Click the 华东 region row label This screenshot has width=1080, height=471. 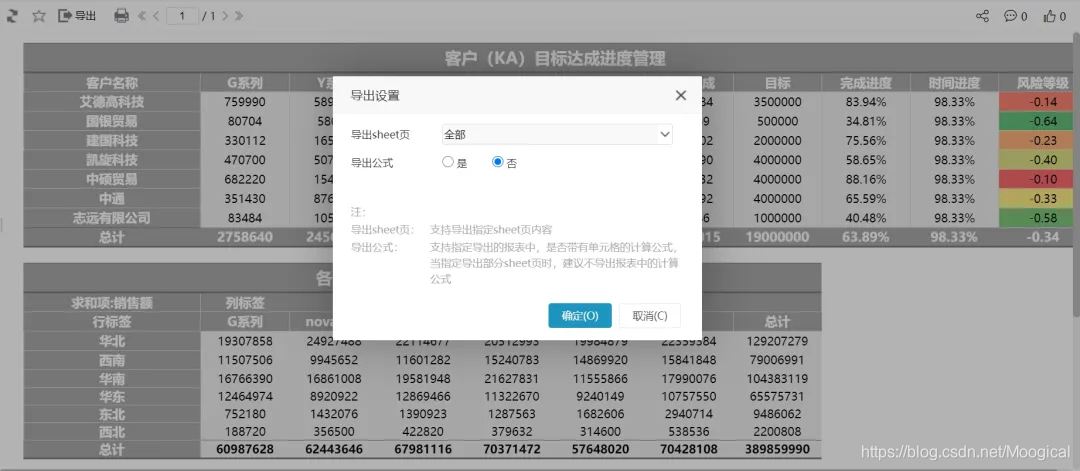tap(112, 396)
